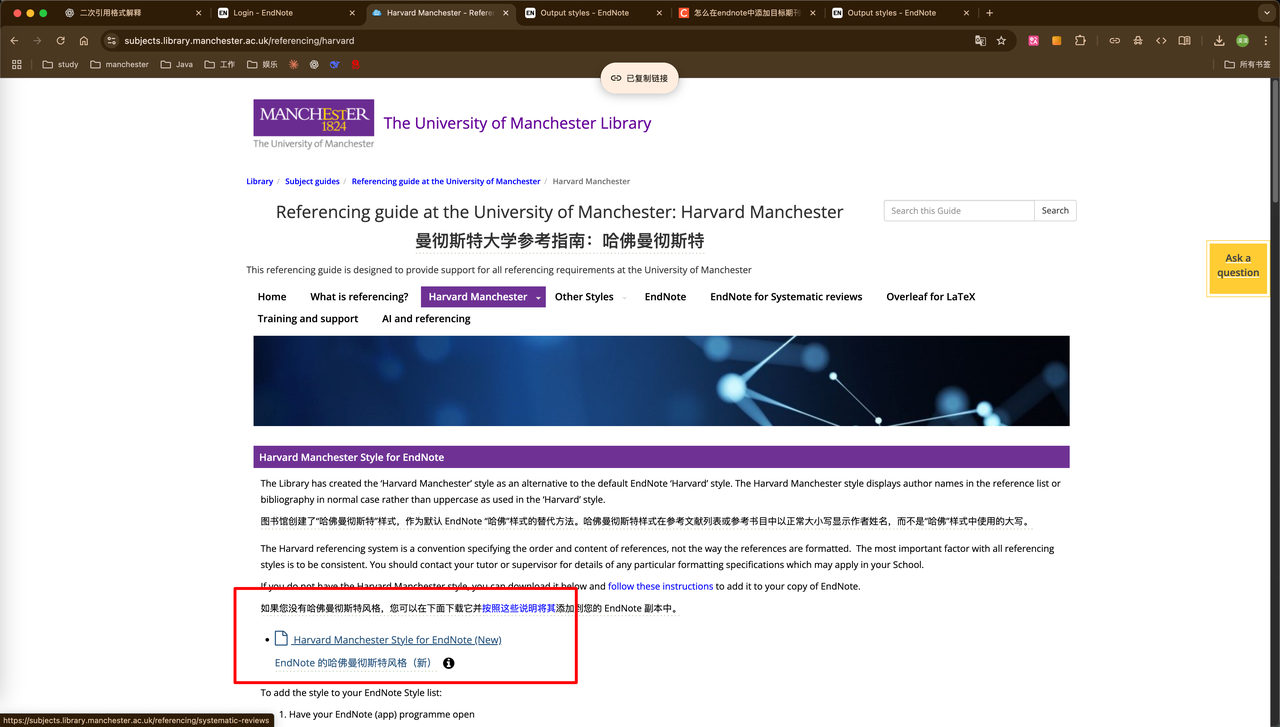Open the Training and support menu item
Screen dimensions: 1280x727
pyautogui.click(x=308, y=319)
